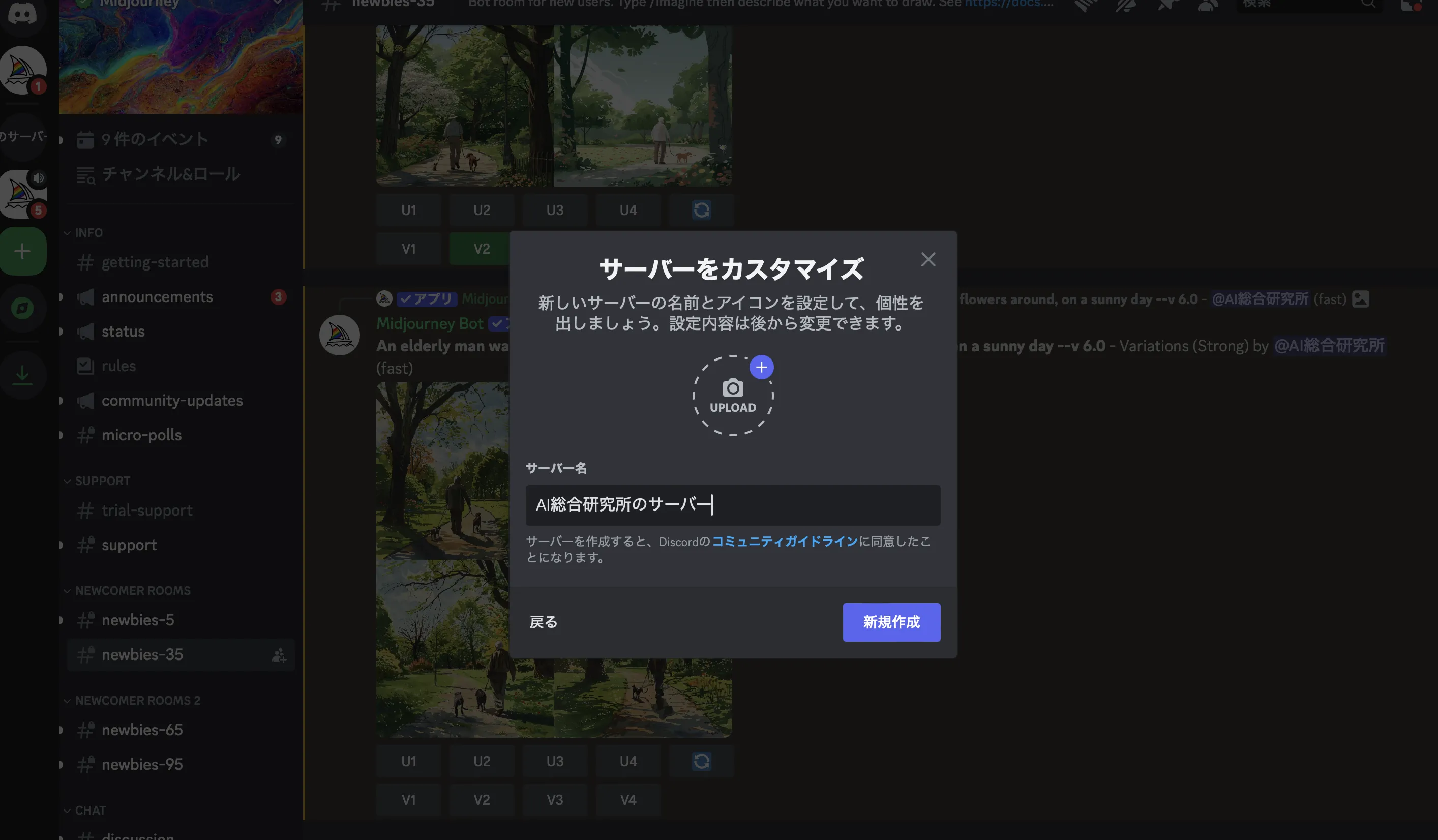
Task: Close the server customize dialog
Action: 928,260
